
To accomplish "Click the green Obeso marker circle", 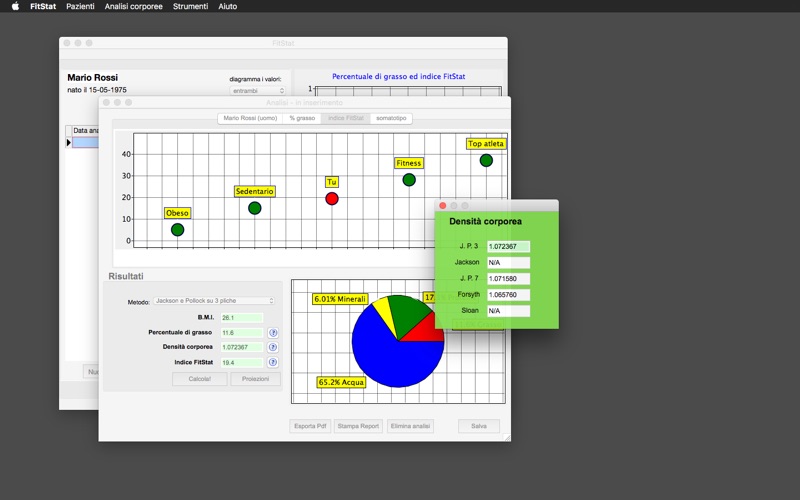I will pyautogui.click(x=178, y=230).
